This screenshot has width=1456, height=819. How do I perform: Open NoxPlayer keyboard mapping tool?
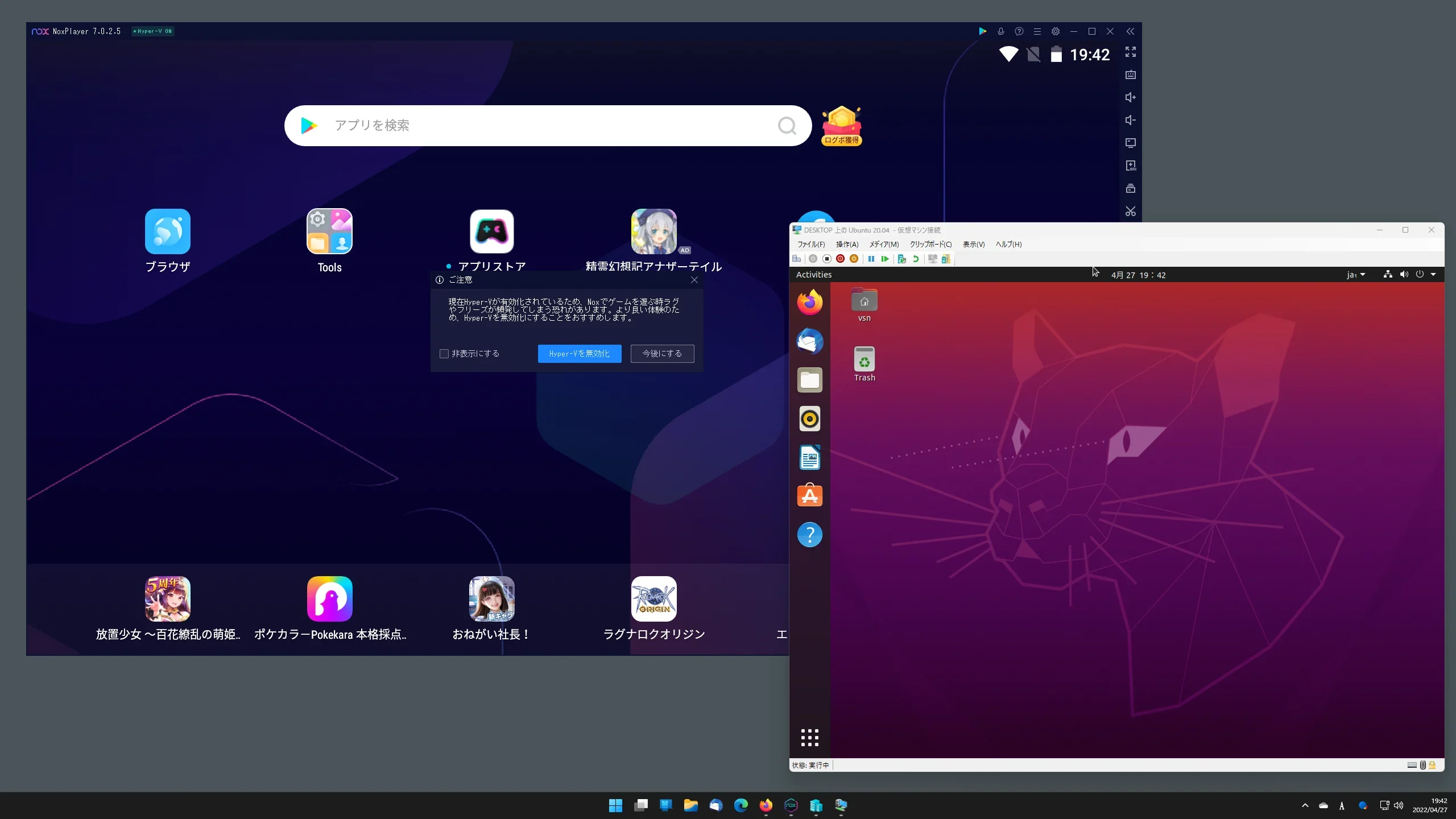(1131, 75)
